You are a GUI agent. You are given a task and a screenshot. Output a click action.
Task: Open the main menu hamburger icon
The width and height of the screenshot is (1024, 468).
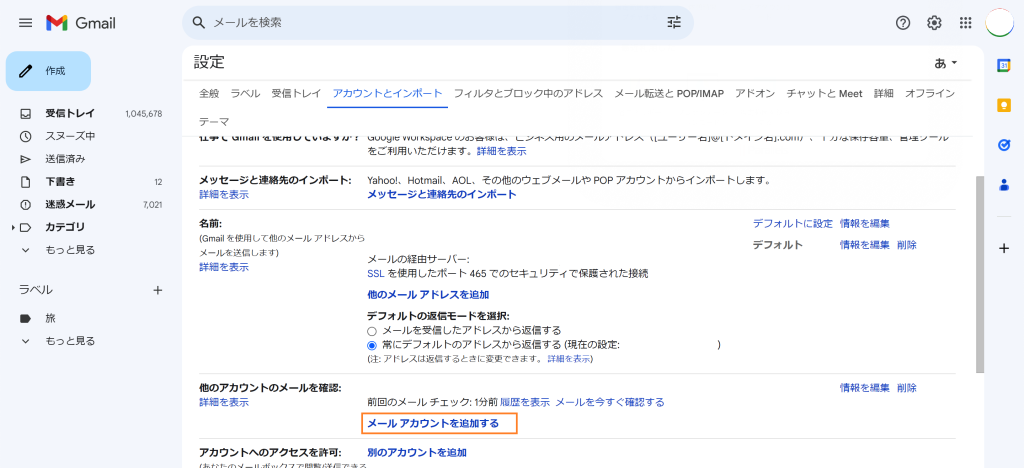pyautogui.click(x=25, y=23)
